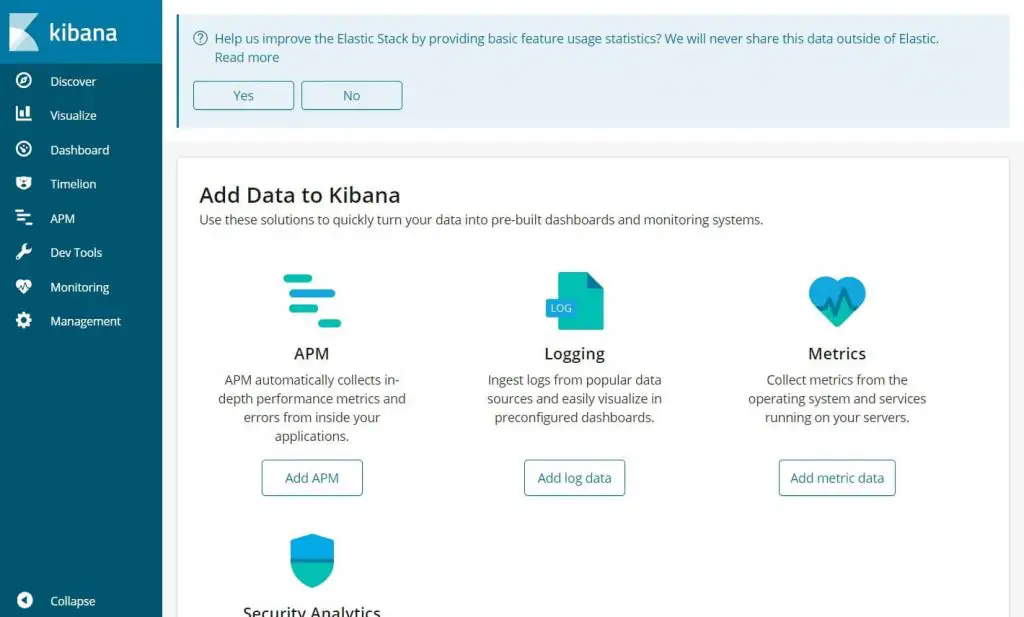Click the Management gear icon
The width and height of the screenshot is (1024, 617).
point(24,320)
